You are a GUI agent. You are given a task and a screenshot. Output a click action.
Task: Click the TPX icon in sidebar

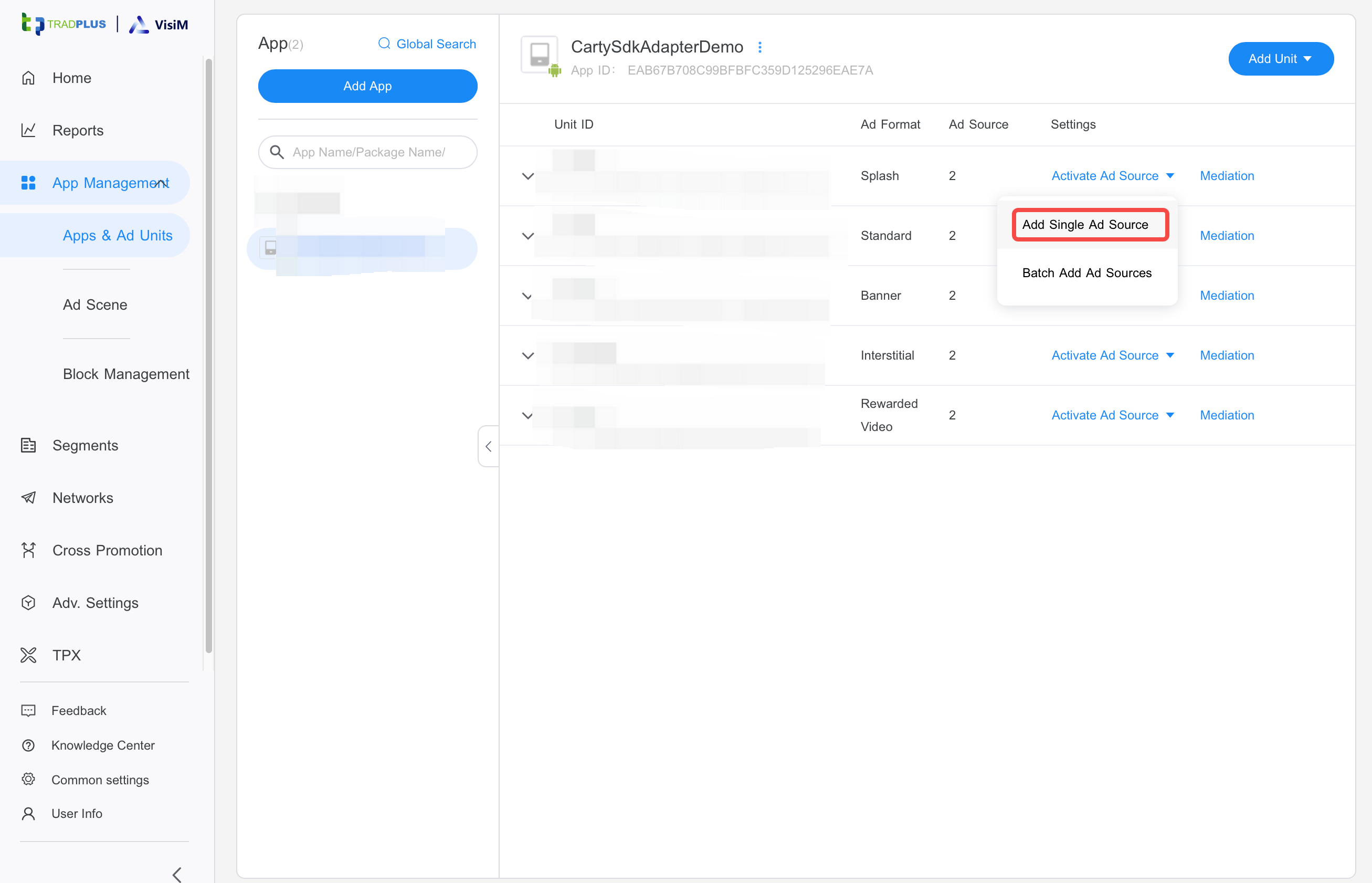pos(28,655)
